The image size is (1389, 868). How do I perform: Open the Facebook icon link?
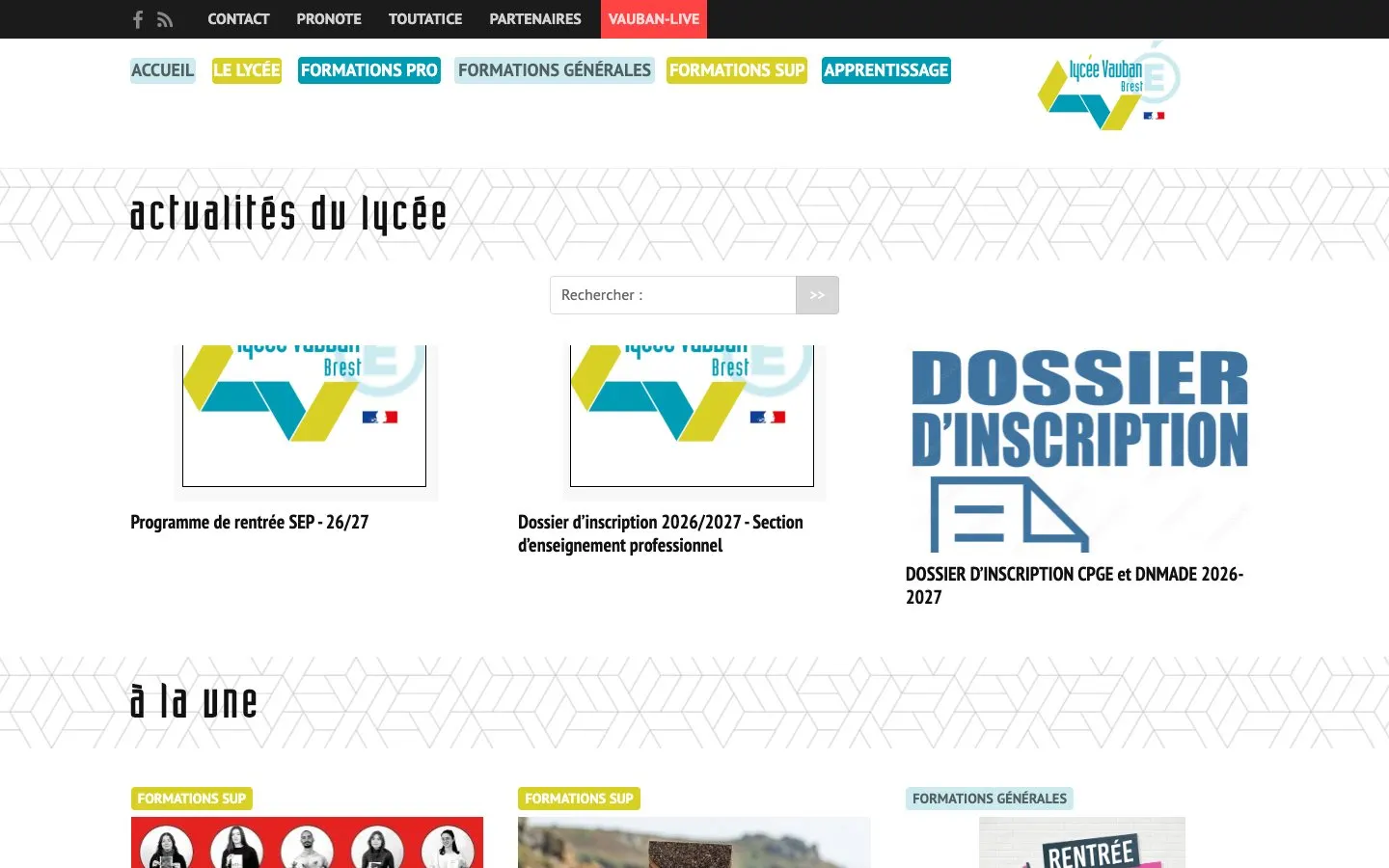coord(138,19)
